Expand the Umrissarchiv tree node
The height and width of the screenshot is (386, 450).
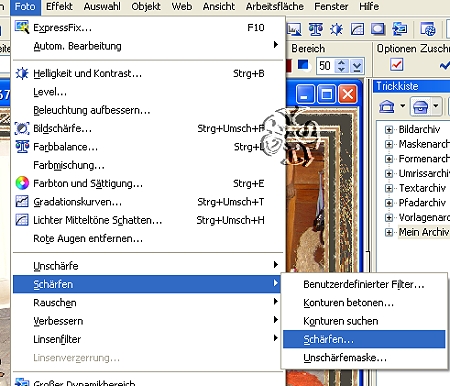pos(389,173)
